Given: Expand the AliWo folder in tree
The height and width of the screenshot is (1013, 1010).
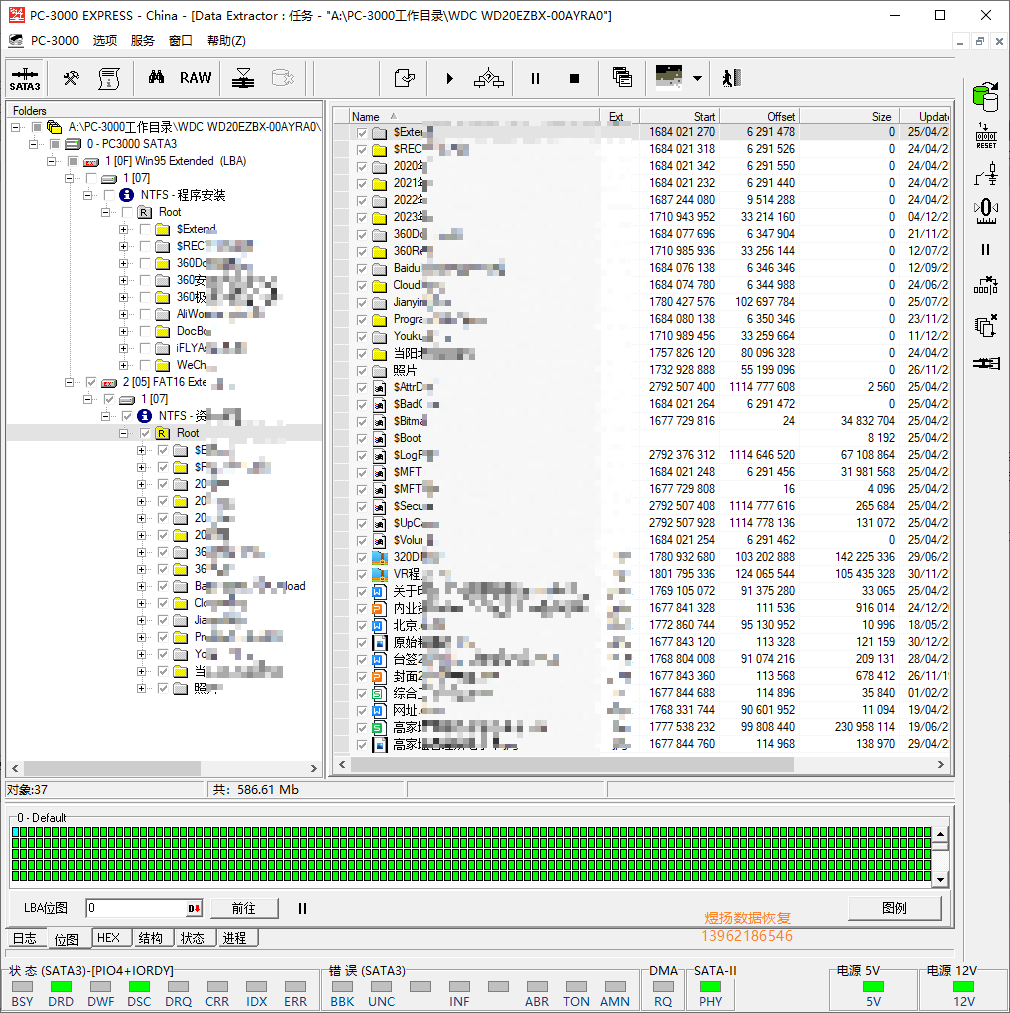Looking at the screenshot, I should pyautogui.click(x=123, y=315).
